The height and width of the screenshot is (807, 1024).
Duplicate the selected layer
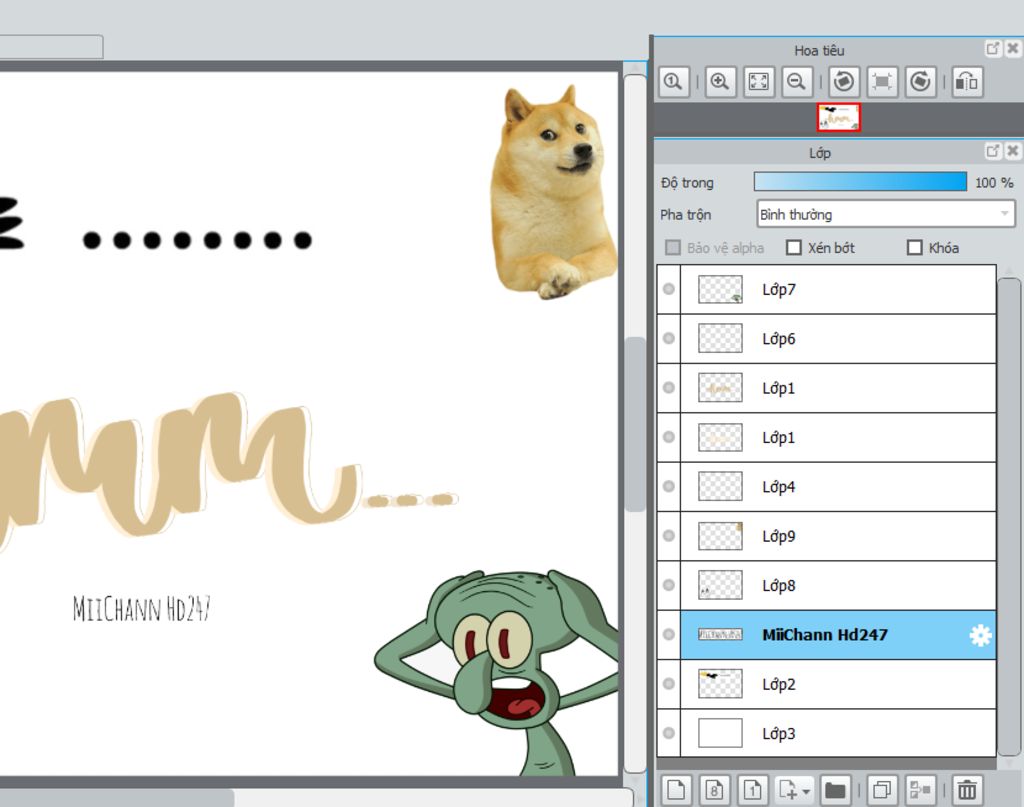point(882,790)
